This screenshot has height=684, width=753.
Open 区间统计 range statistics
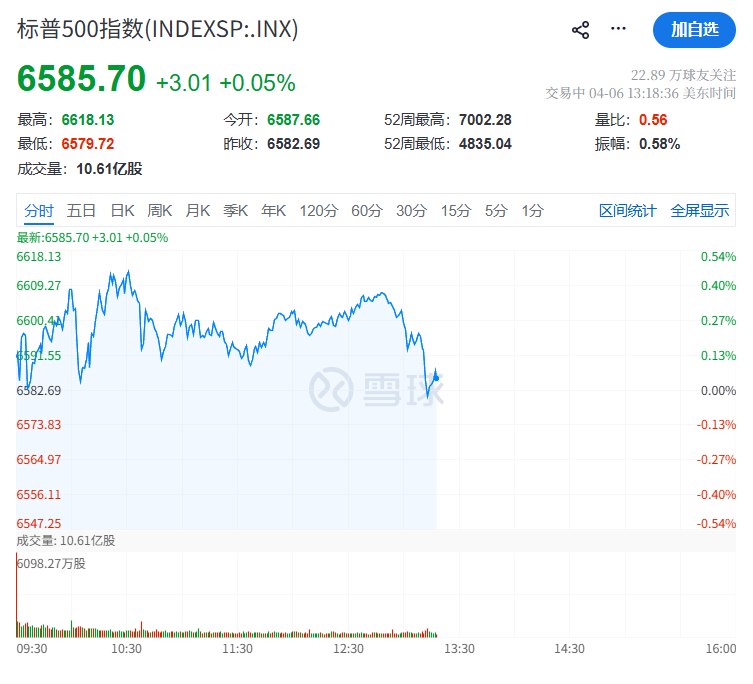pos(628,211)
